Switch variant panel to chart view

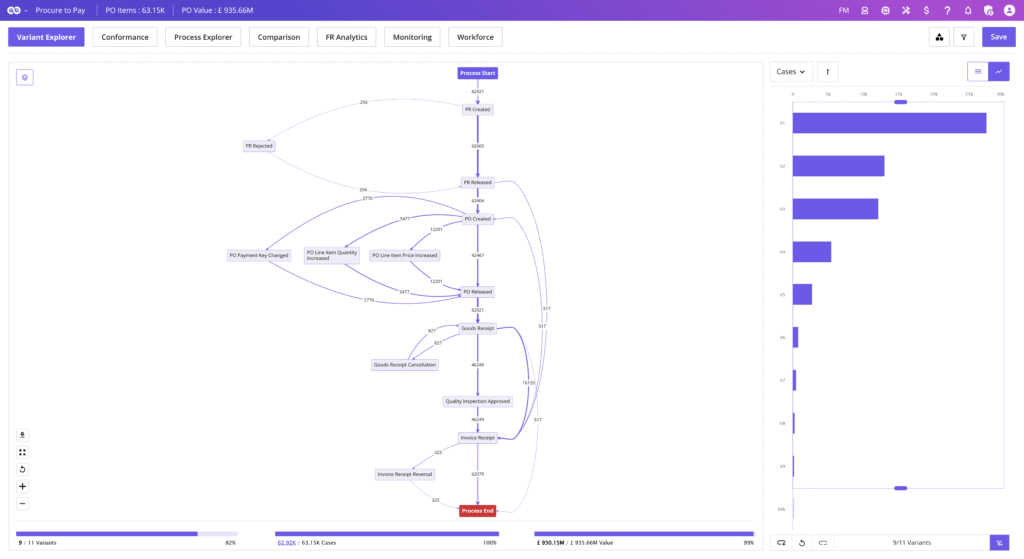tap(998, 72)
